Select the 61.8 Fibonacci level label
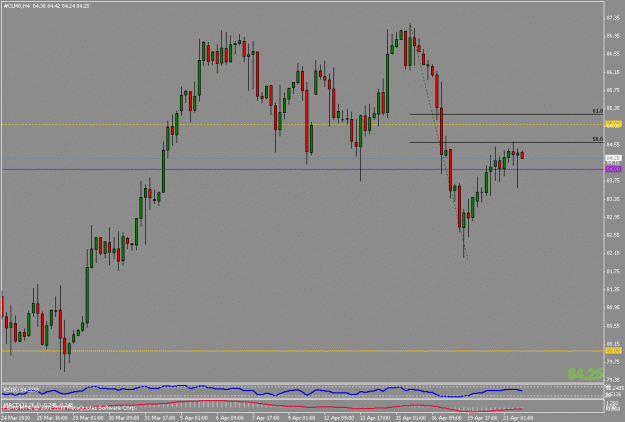This screenshot has height=422, width=625. coord(597,111)
